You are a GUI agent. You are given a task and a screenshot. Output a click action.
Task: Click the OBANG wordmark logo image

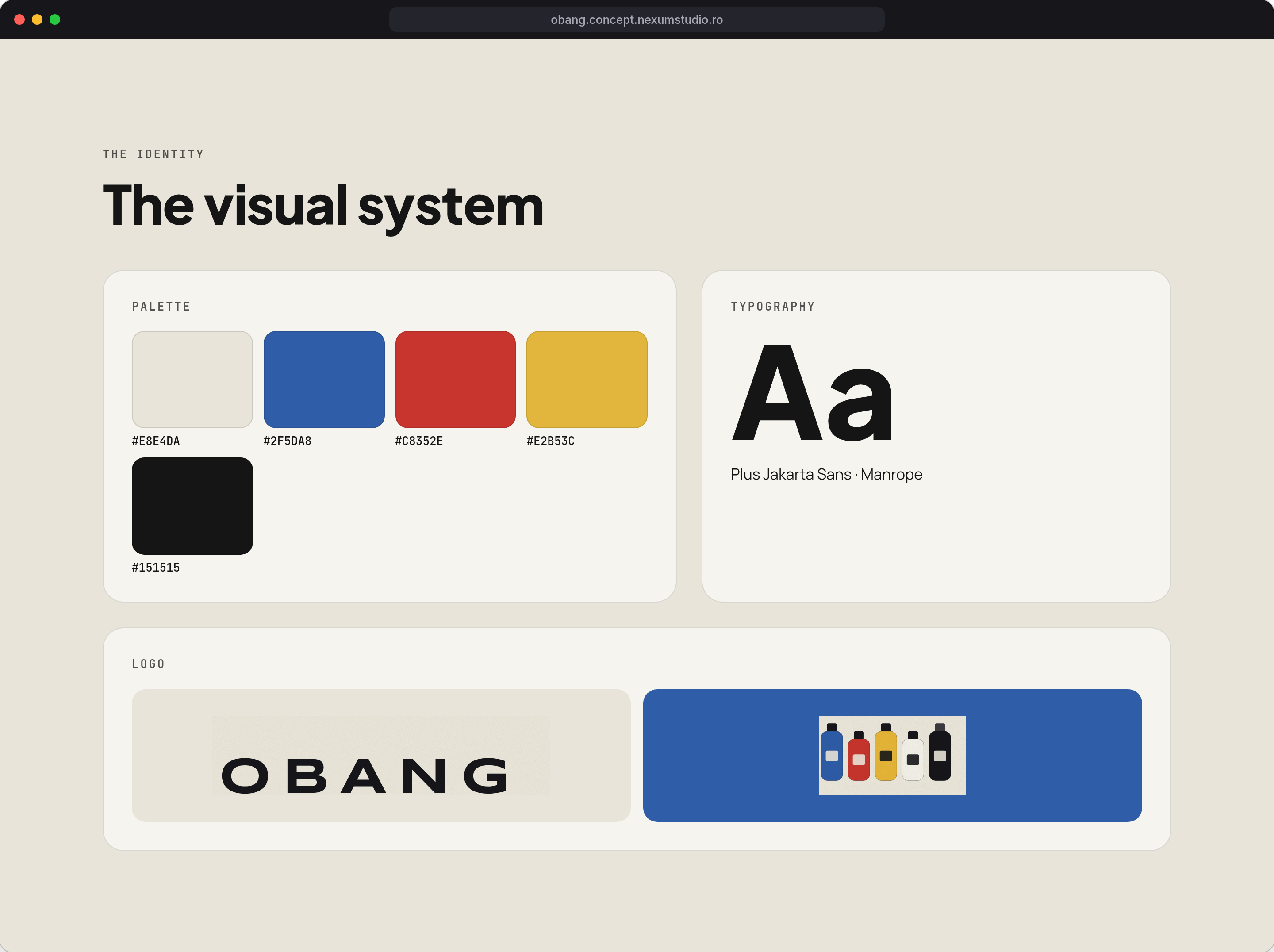point(381,756)
